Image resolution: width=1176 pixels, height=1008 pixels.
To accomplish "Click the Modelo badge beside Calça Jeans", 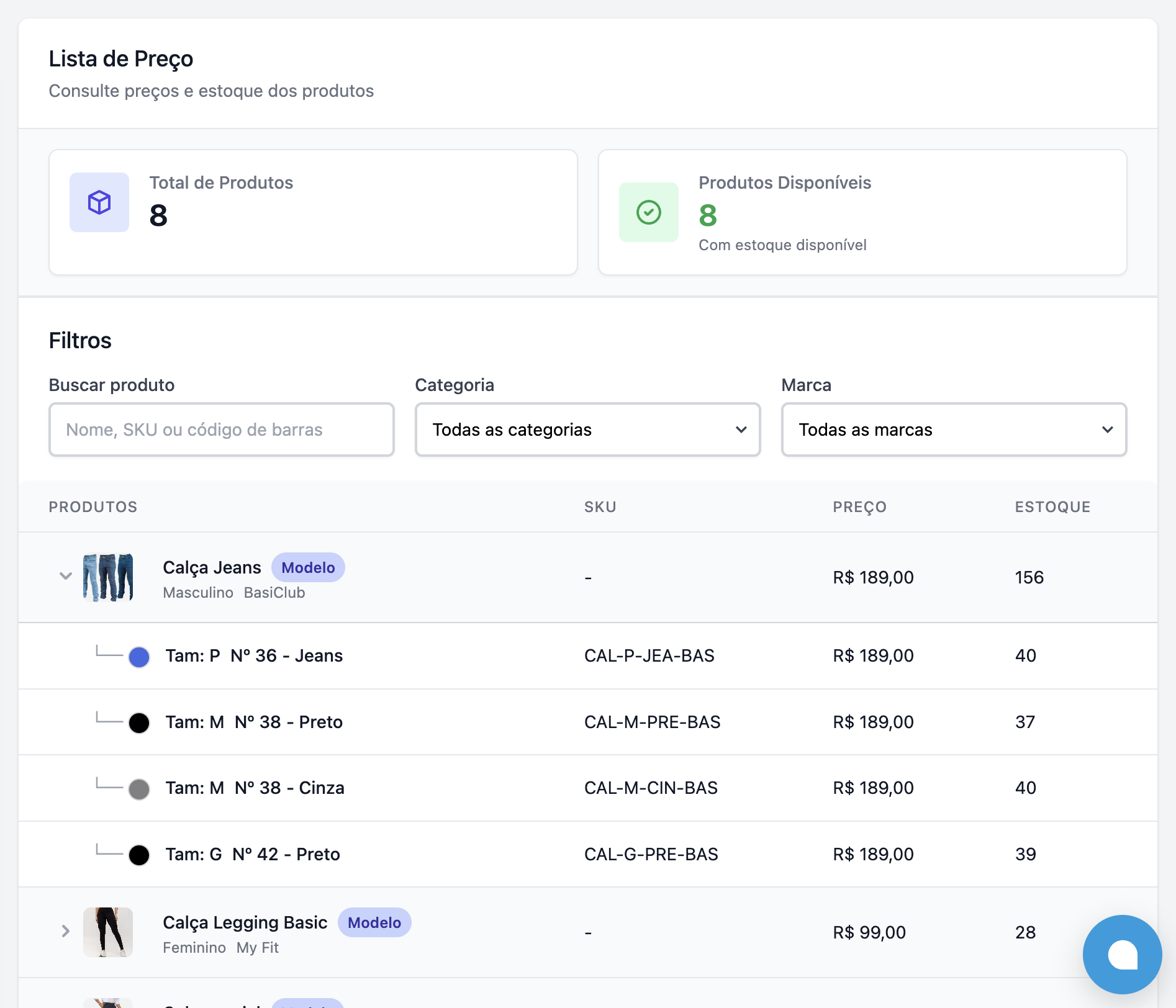I will coord(308,567).
